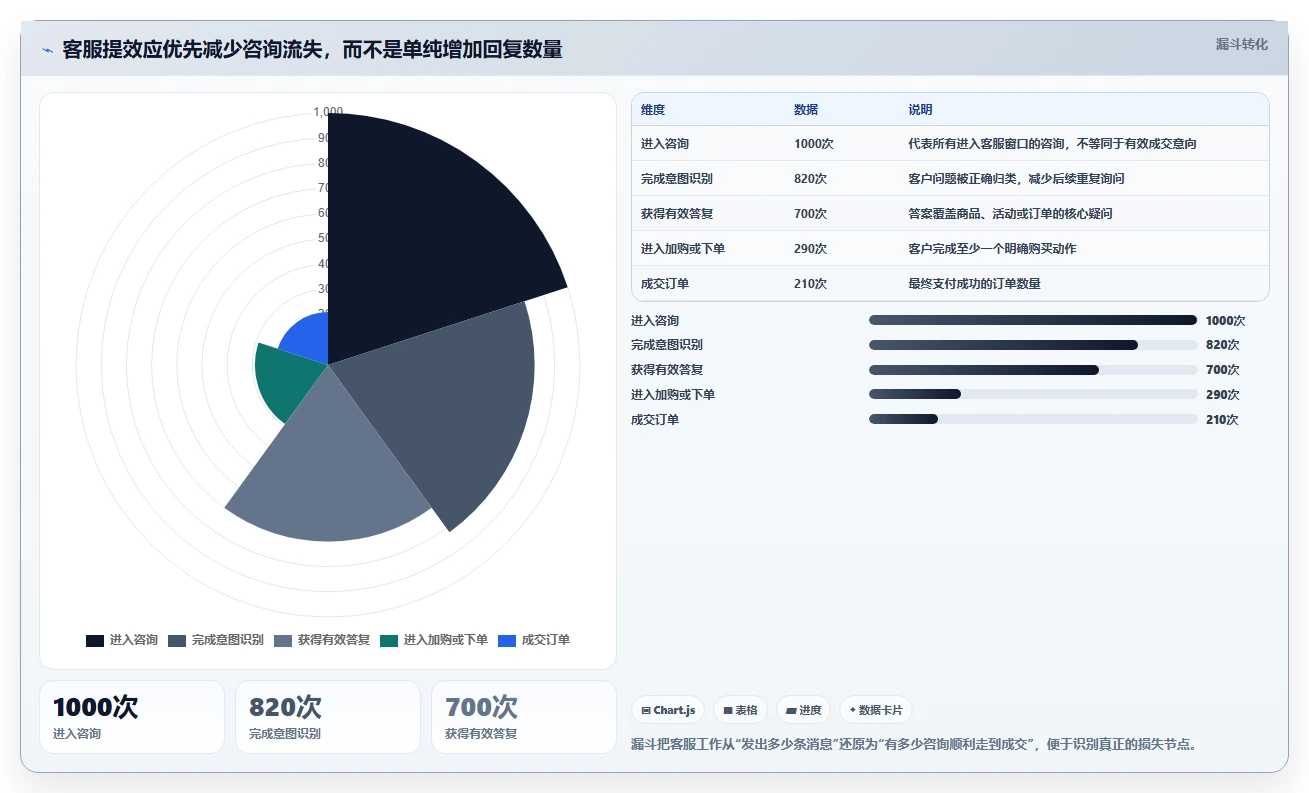Click the description starting 代表所有进入客服窗口
Viewport: 1309px width, 793px height.
point(1052,144)
